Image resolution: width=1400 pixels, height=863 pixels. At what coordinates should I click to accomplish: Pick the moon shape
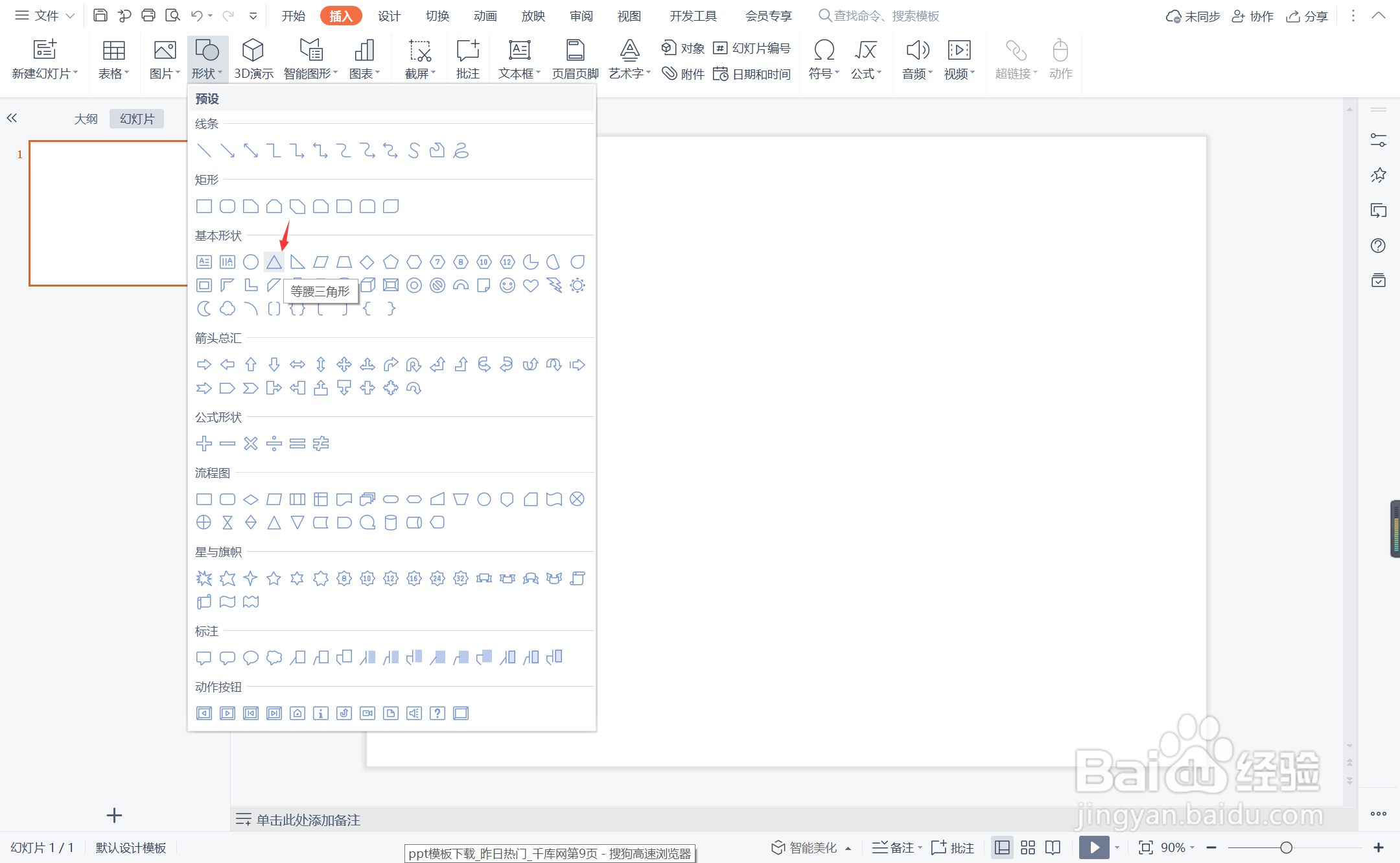coord(204,309)
